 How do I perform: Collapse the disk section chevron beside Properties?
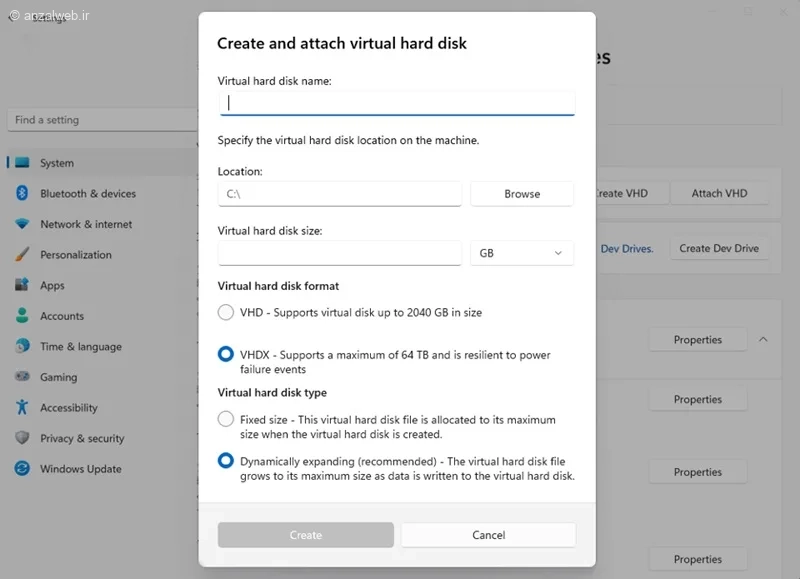coord(763,339)
